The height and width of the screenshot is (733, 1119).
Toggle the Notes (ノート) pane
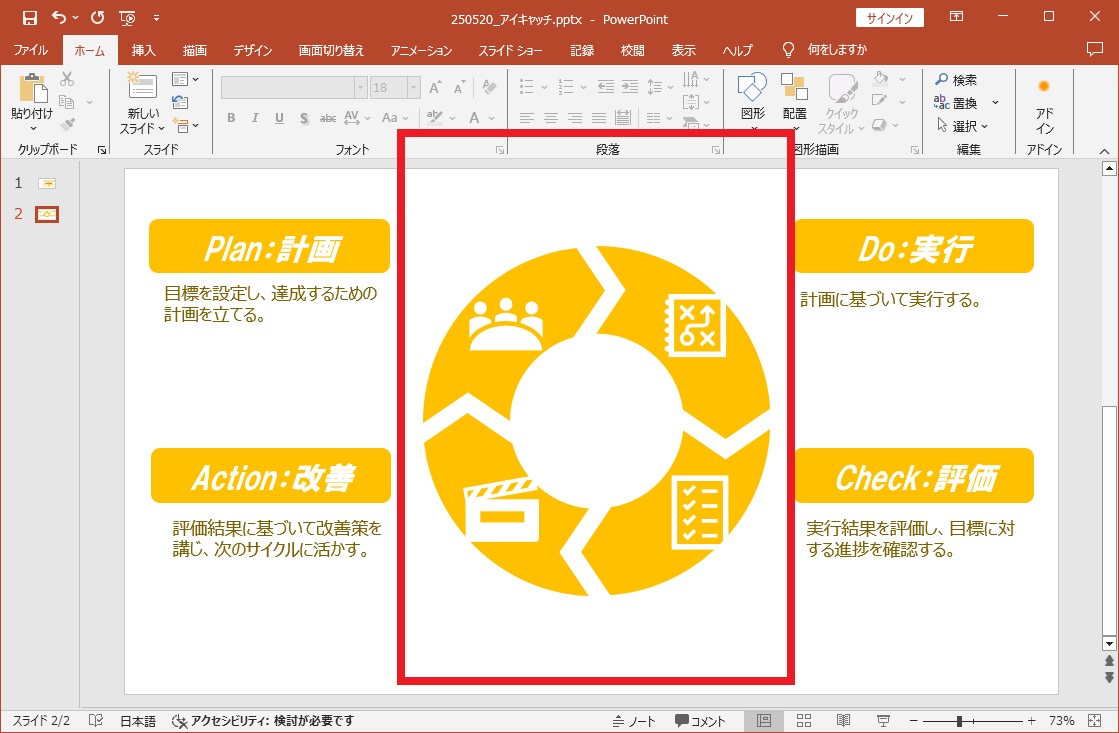pos(634,720)
